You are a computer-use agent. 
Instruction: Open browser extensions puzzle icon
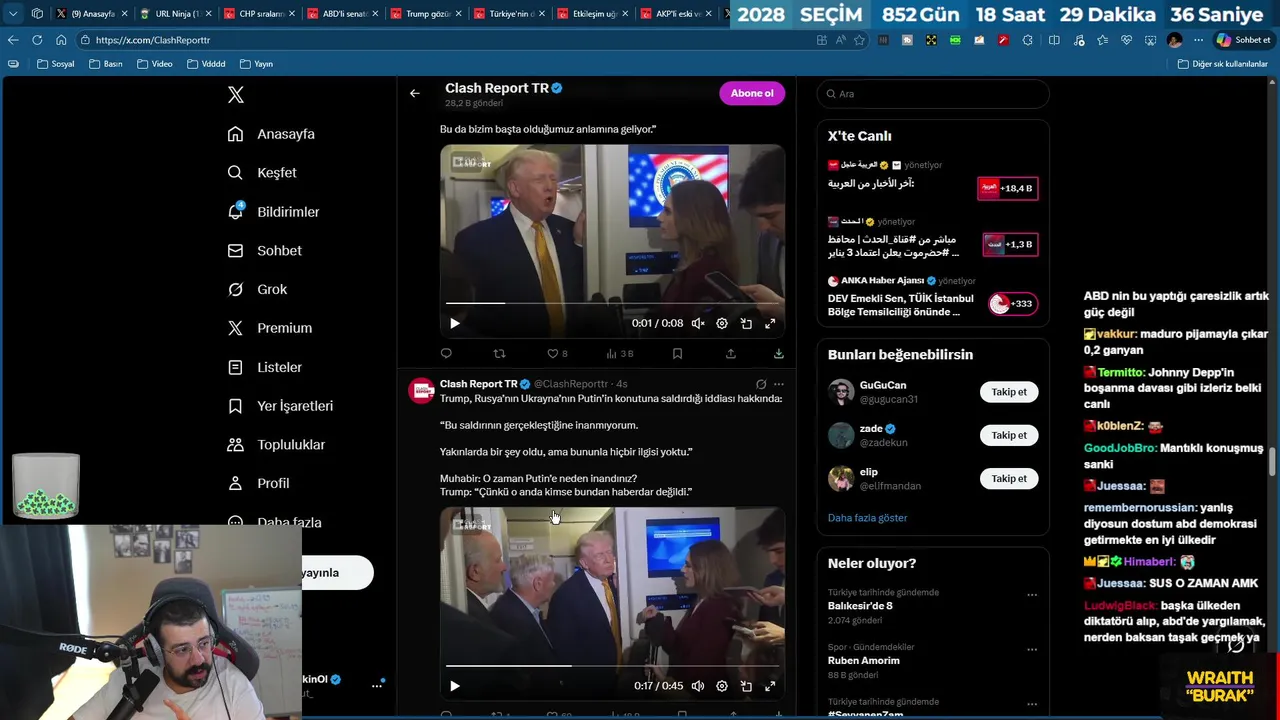click(1027, 40)
